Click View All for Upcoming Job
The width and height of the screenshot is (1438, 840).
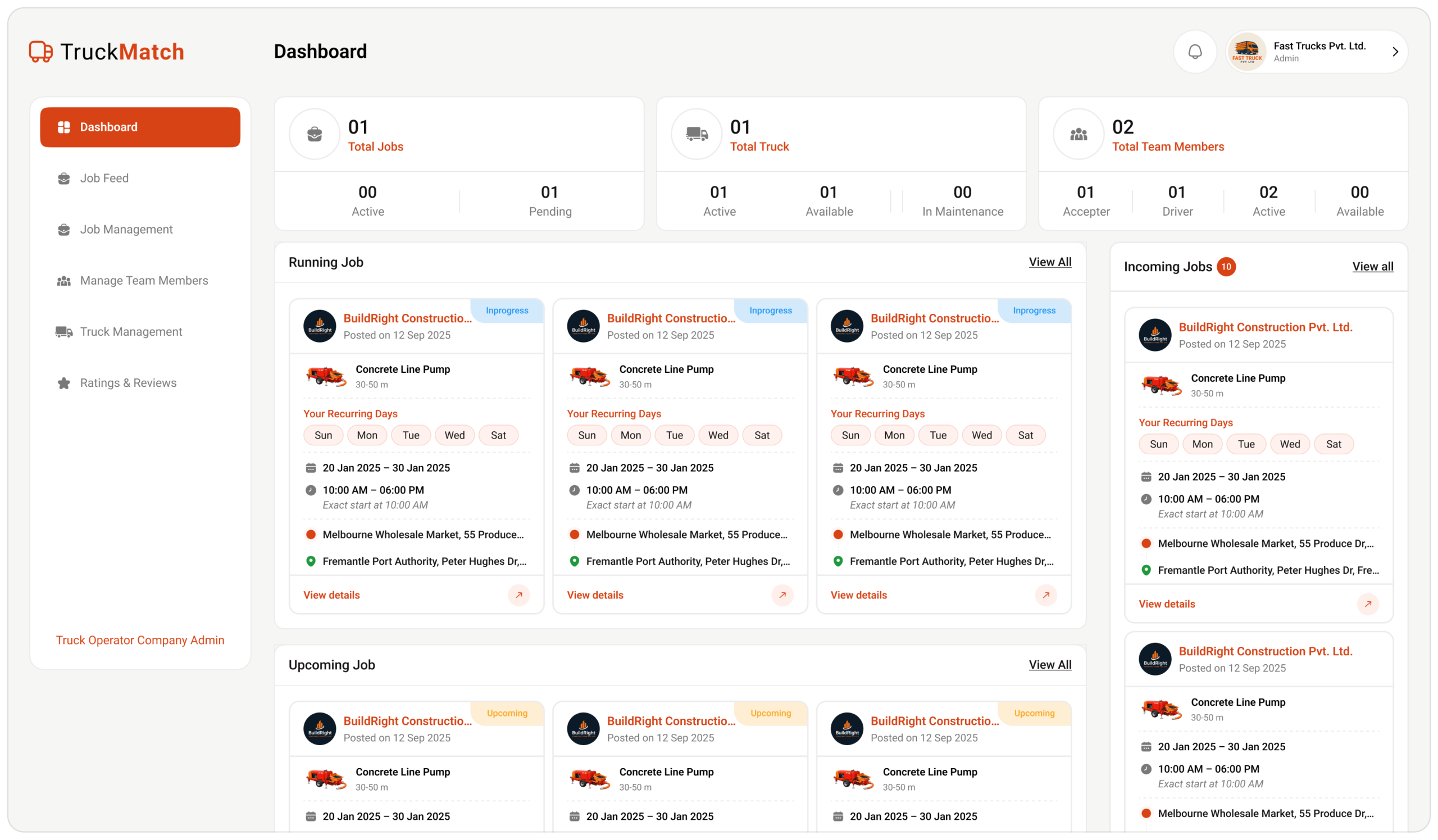(x=1050, y=665)
